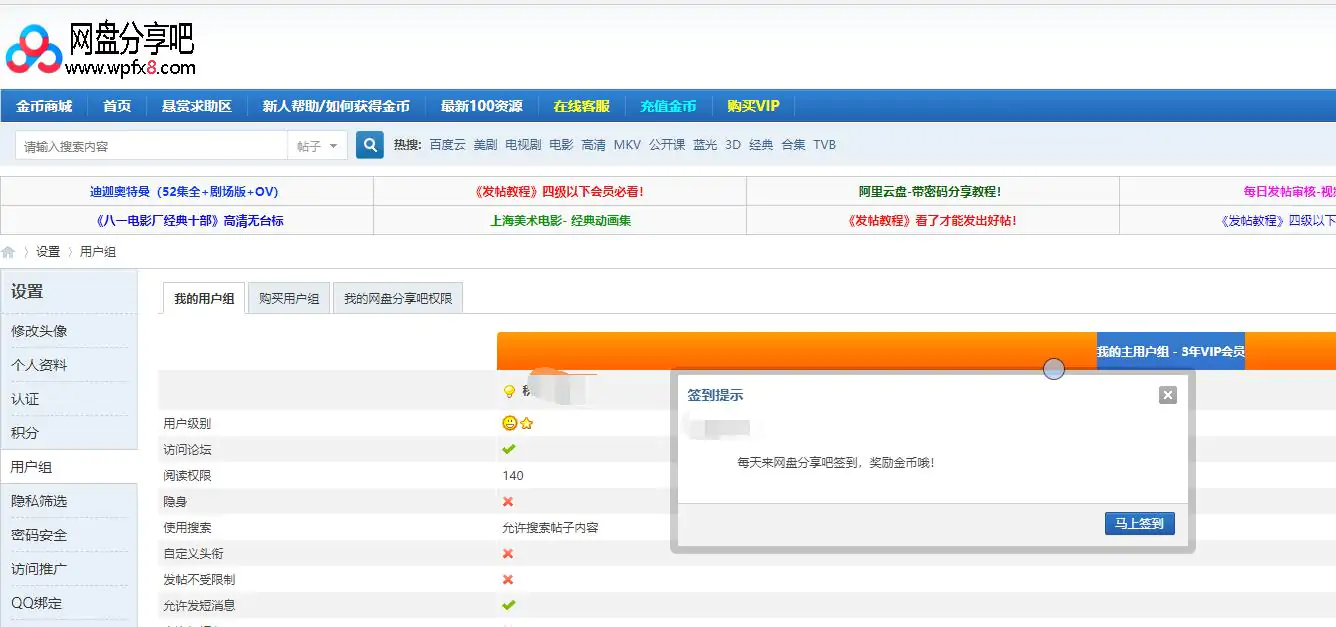The image size is (1336, 627).
Task: Open 充值金币 navigation item
Action: 668,106
